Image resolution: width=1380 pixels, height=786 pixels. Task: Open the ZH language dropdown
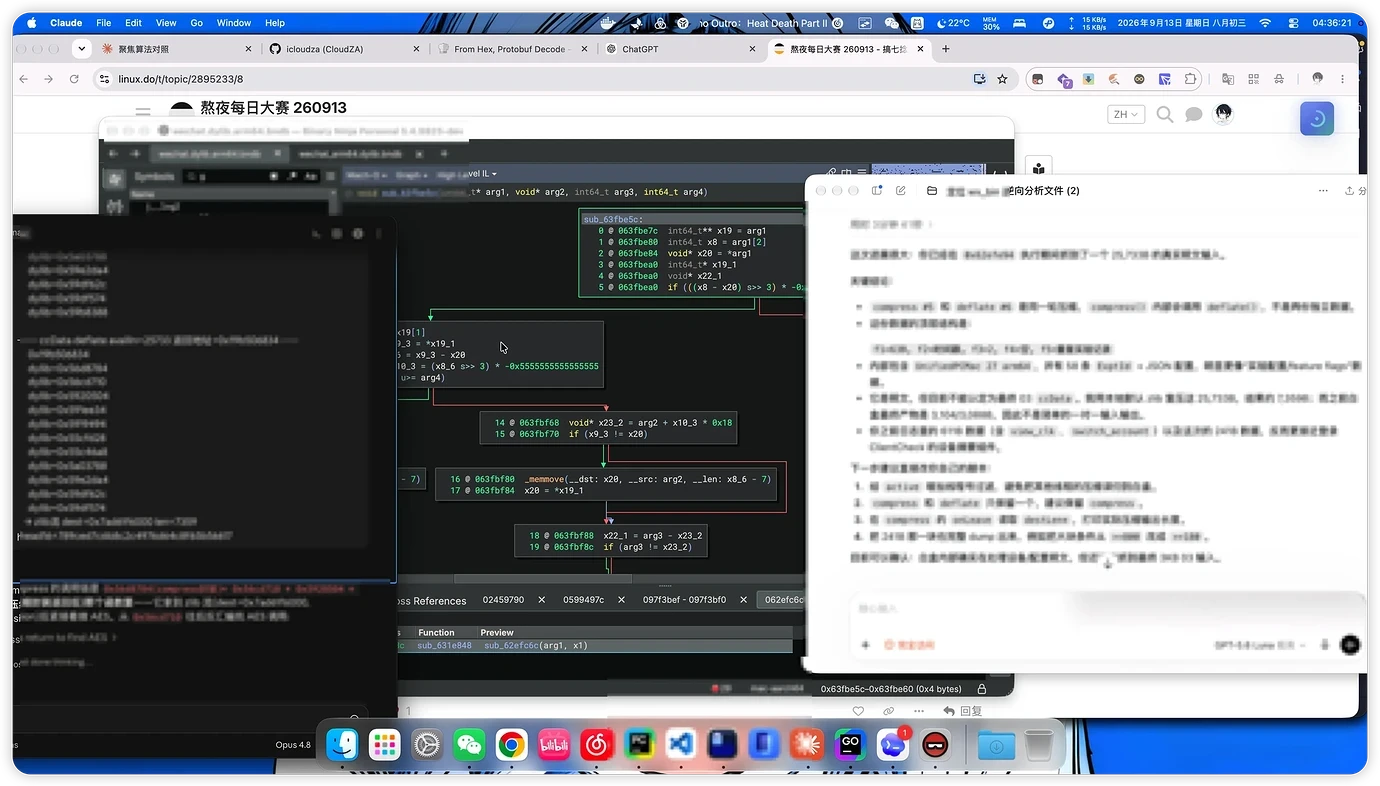point(1126,115)
